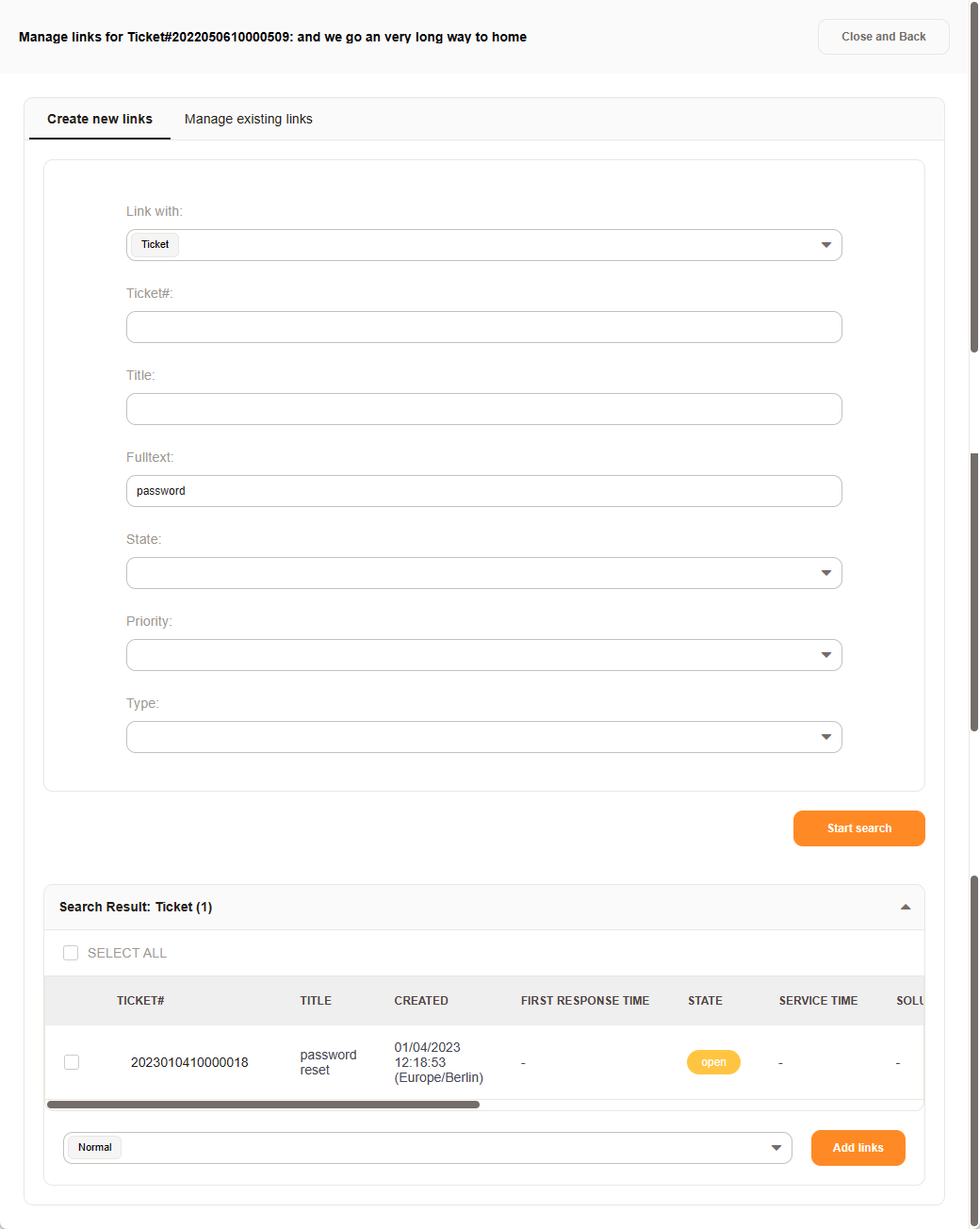Open the Link with dropdown
This screenshot has height=1229, width=980.
[x=825, y=244]
